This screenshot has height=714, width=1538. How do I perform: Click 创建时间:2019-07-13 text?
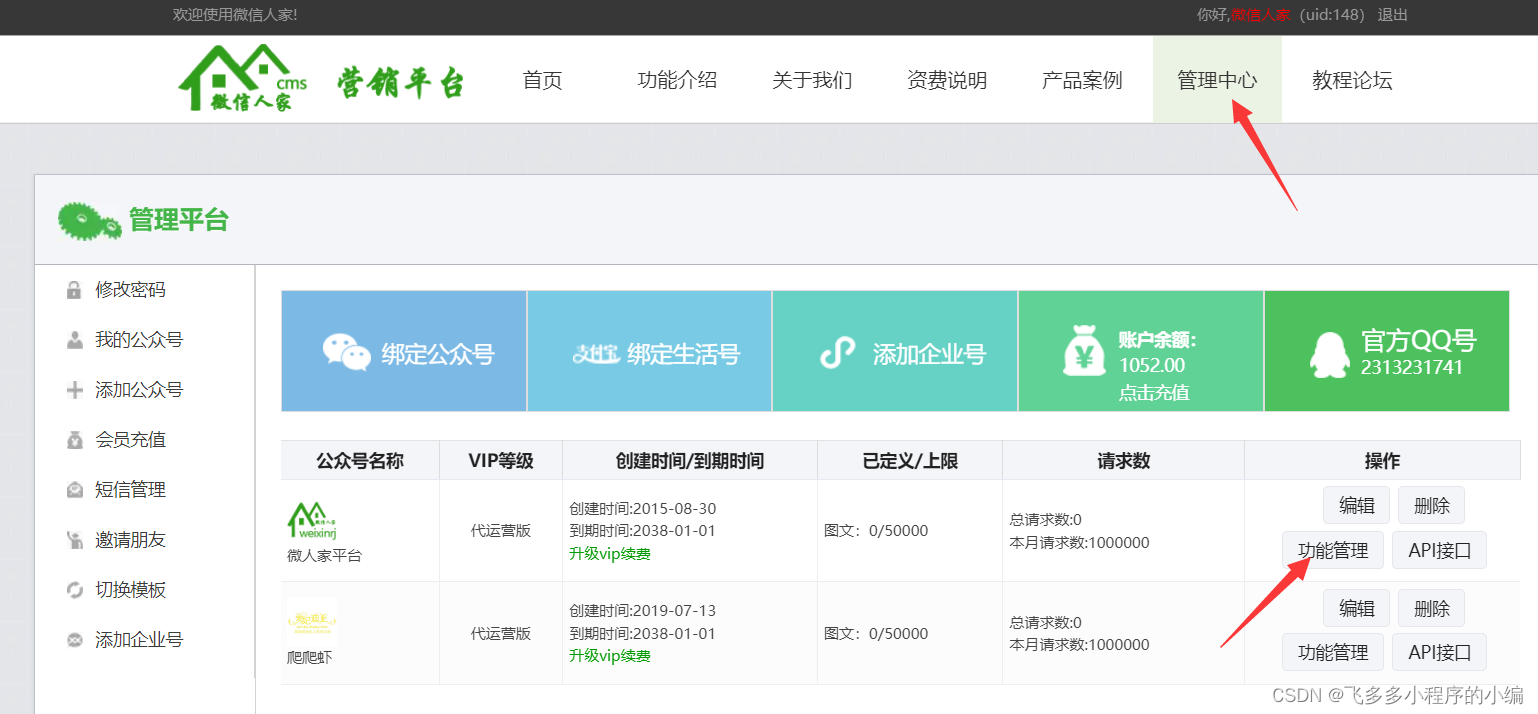[x=643, y=610]
